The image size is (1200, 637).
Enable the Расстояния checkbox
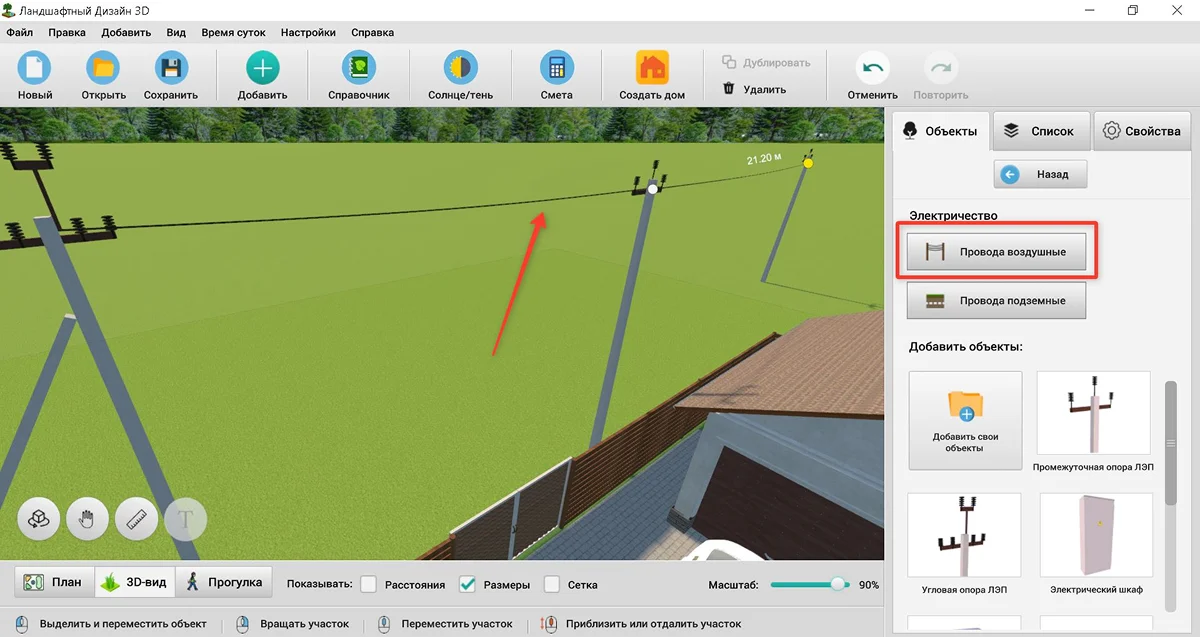coord(368,584)
